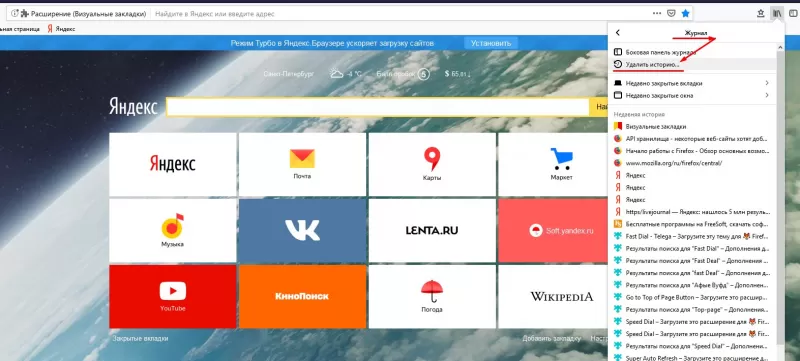Go back using the Журнал panel's arrow

[618, 33]
